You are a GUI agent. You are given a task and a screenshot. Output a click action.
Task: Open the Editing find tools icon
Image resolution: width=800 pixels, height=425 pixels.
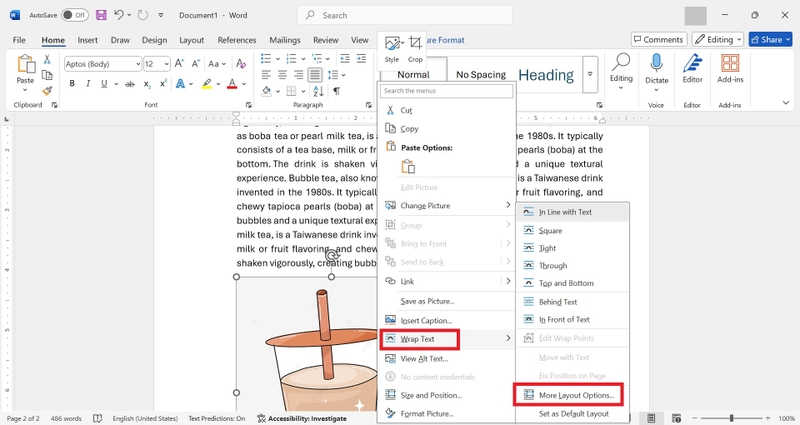pyautogui.click(x=621, y=63)
